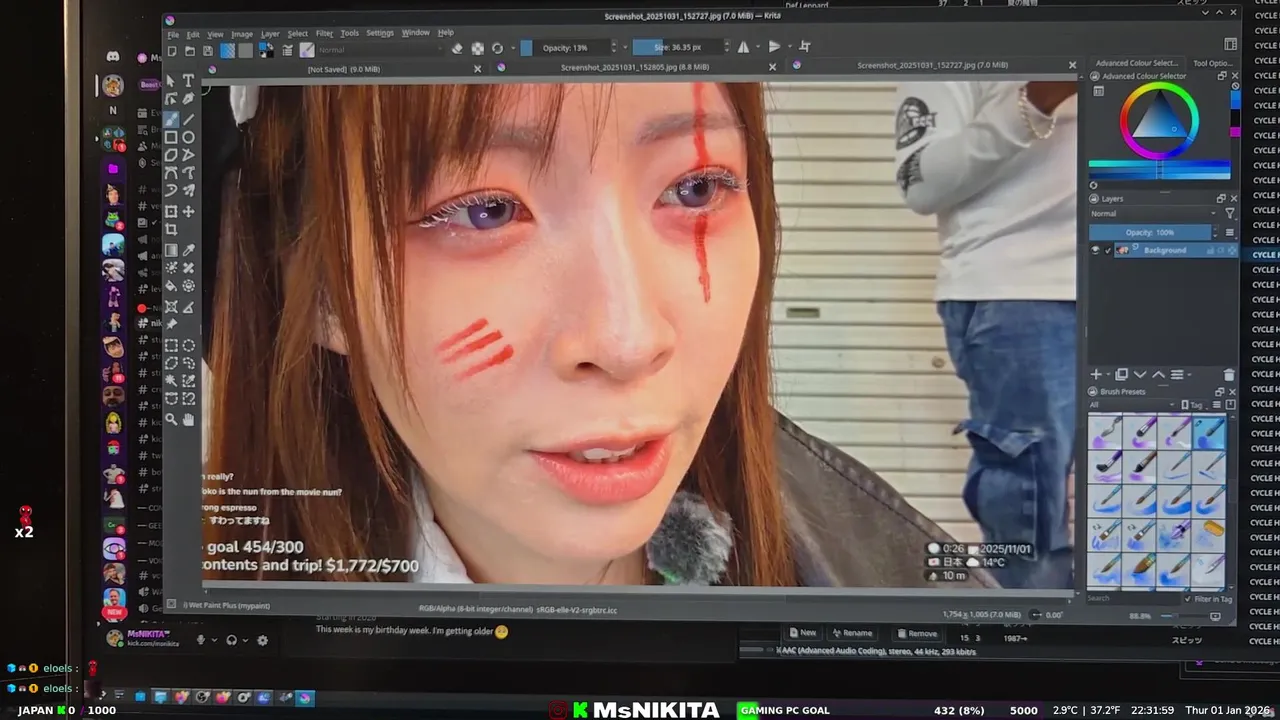
Task: Open blending mode Normal dropdown in toolbar
Action: 382,50
